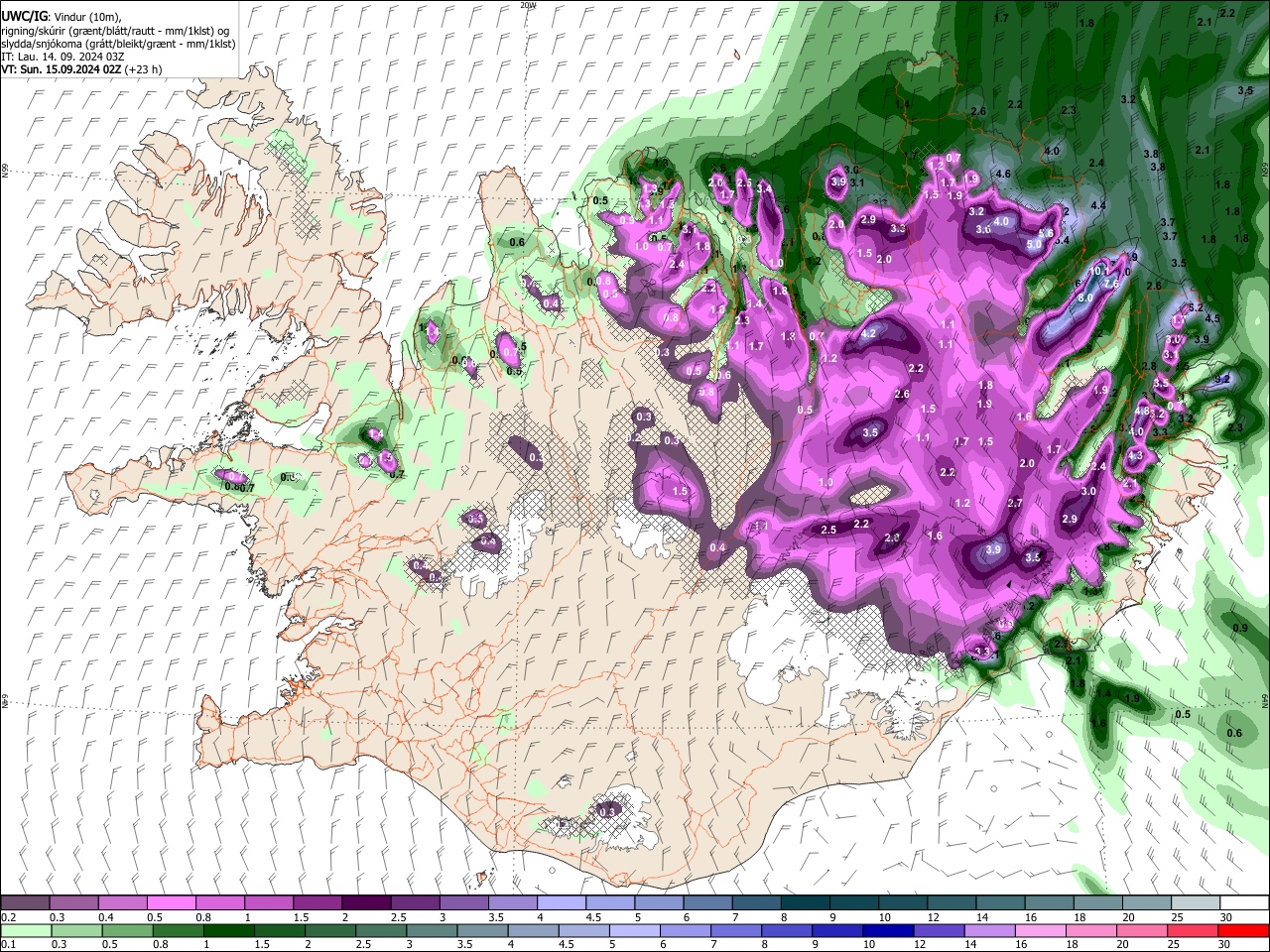
Task: Click the 4.6 precipitation value on the map
Action: [1002, 174]
